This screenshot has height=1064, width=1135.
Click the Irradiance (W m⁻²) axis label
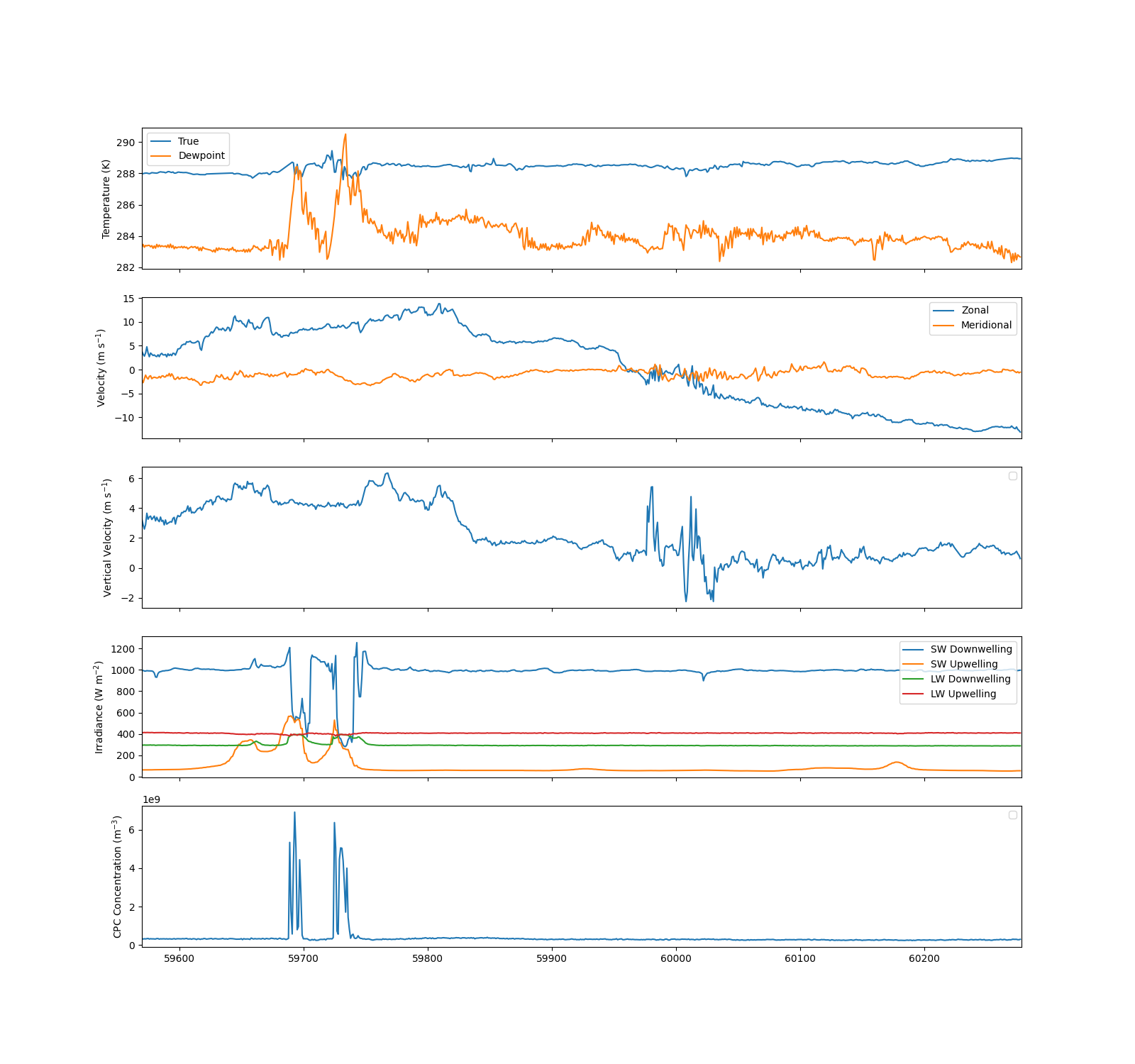pyautogui.click(x=99, y=706)
